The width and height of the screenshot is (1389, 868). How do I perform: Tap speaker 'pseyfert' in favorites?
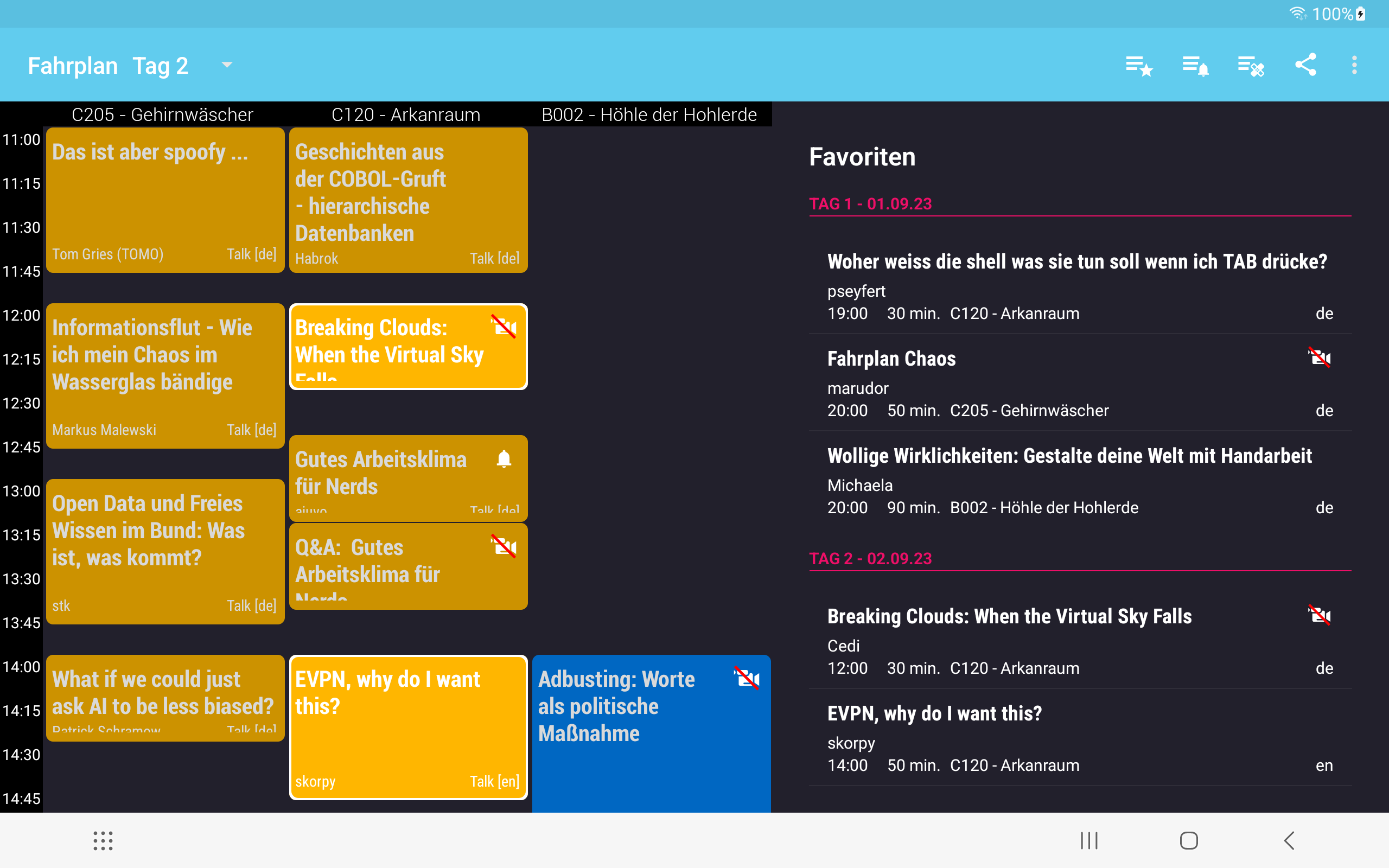point(856,291)
